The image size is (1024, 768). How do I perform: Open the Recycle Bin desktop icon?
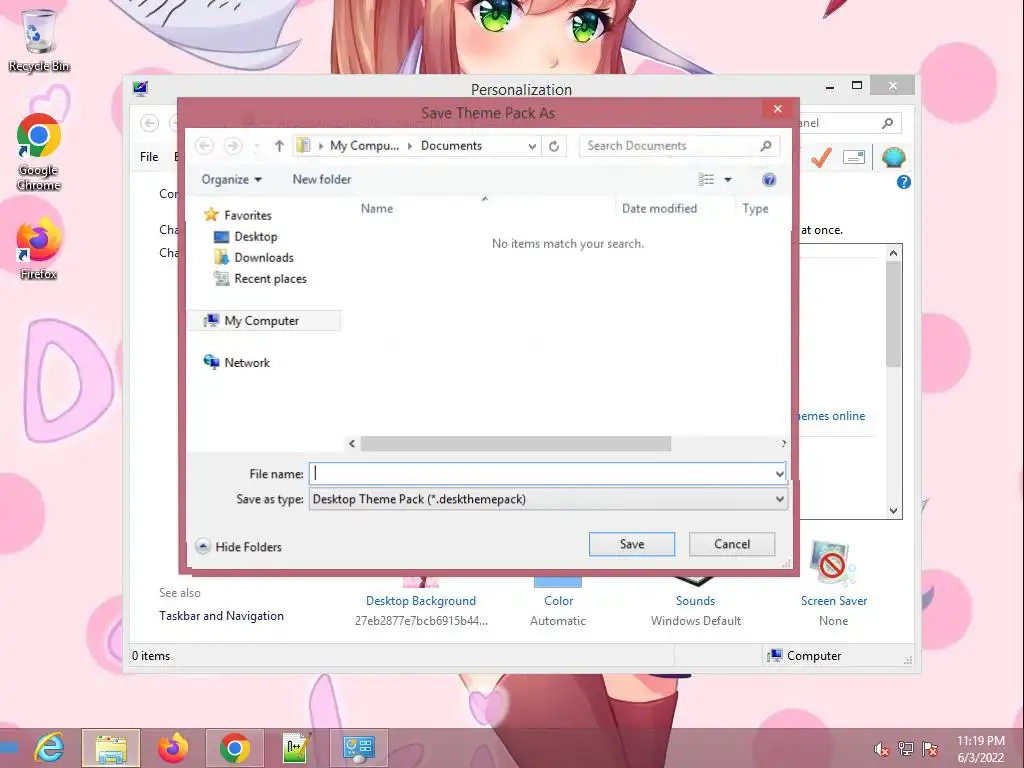coord(39,40)
